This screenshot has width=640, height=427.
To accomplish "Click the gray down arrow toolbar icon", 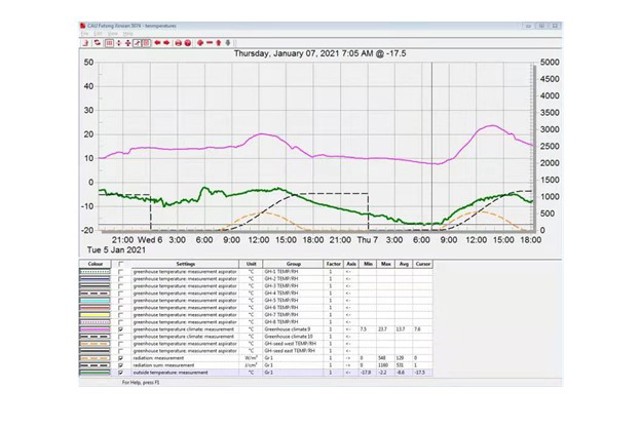I will (x=228, y=42).
